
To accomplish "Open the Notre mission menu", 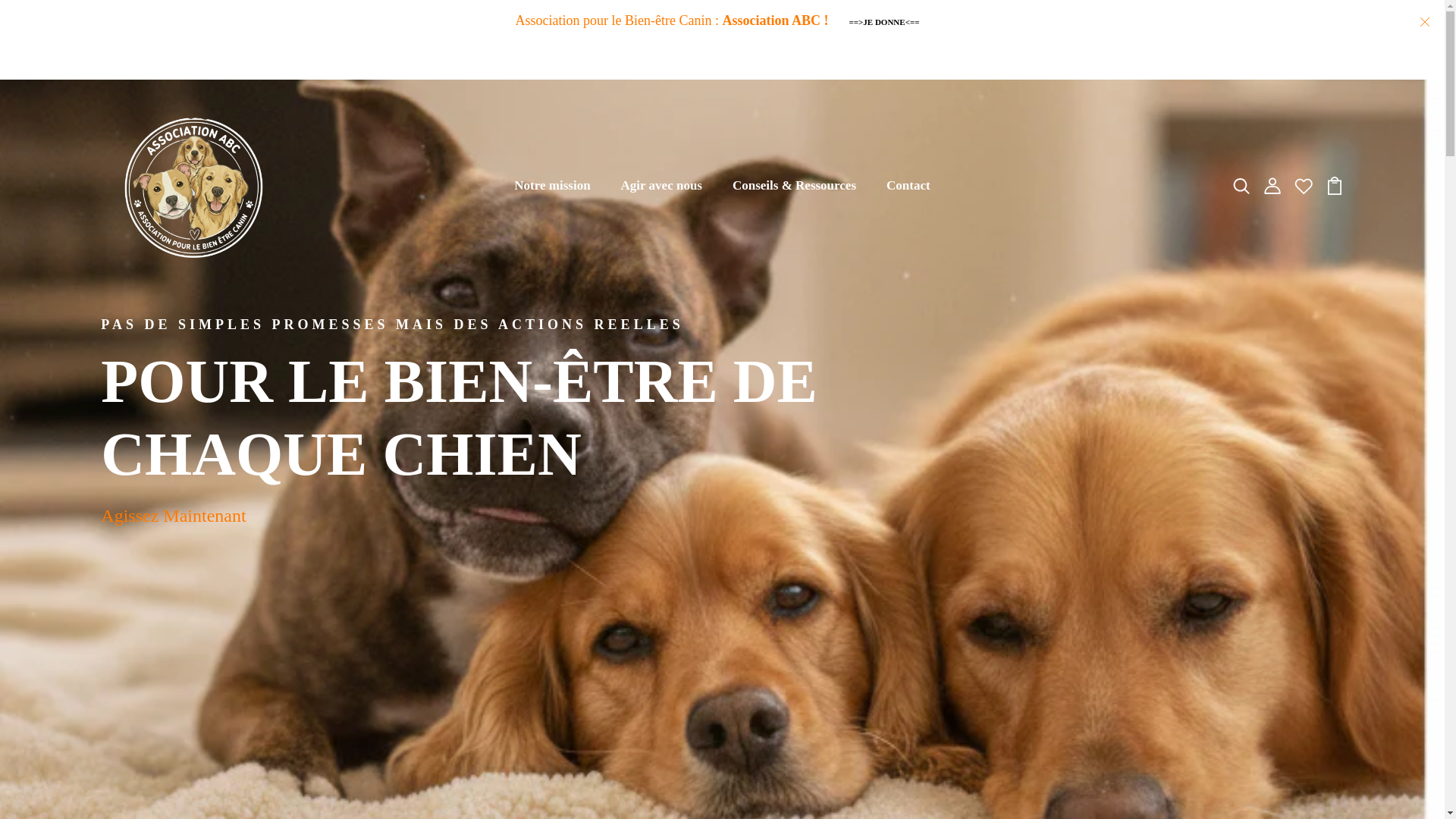I will 552,186.
